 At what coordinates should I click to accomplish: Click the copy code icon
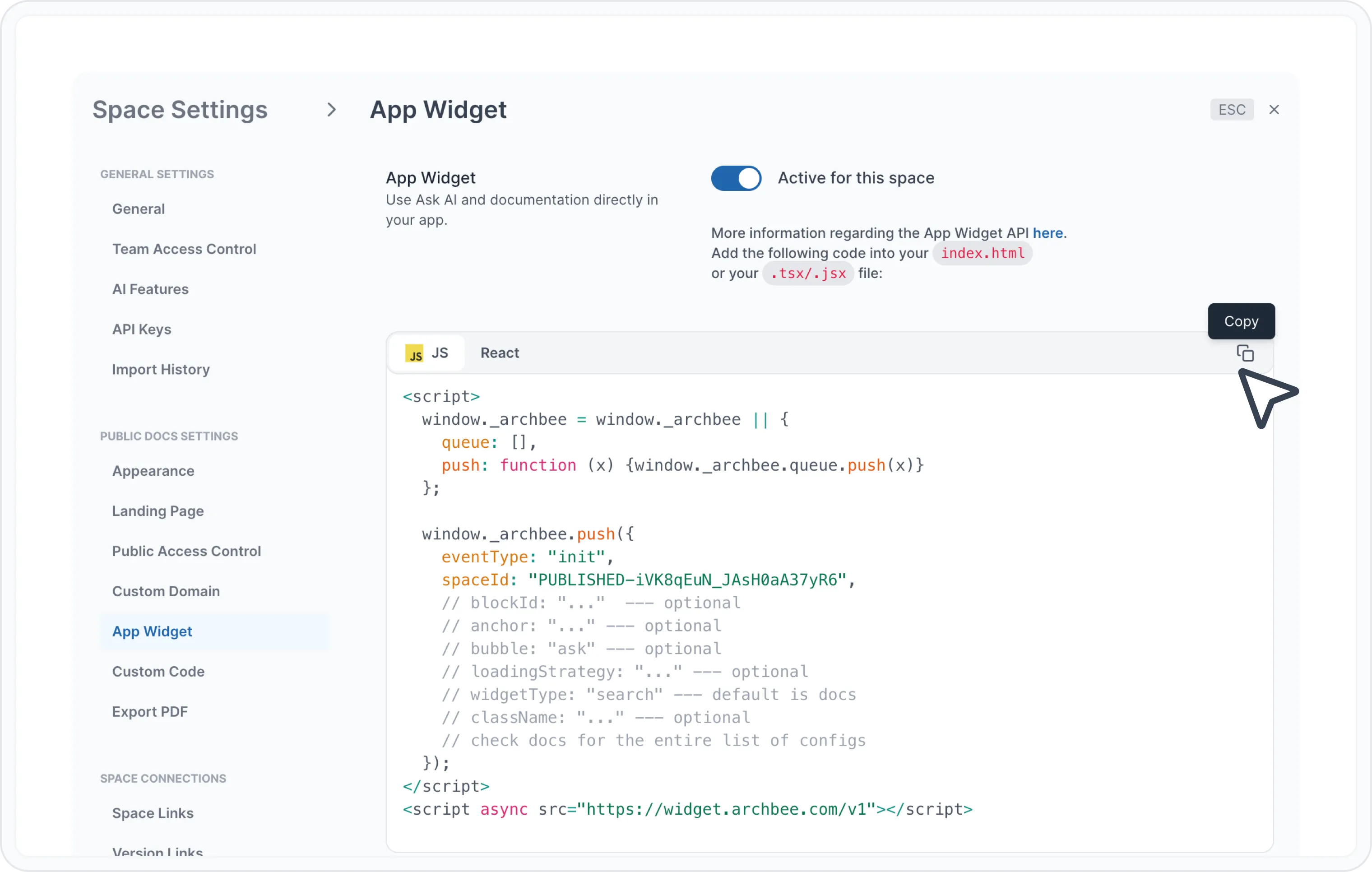[1245, 353]
